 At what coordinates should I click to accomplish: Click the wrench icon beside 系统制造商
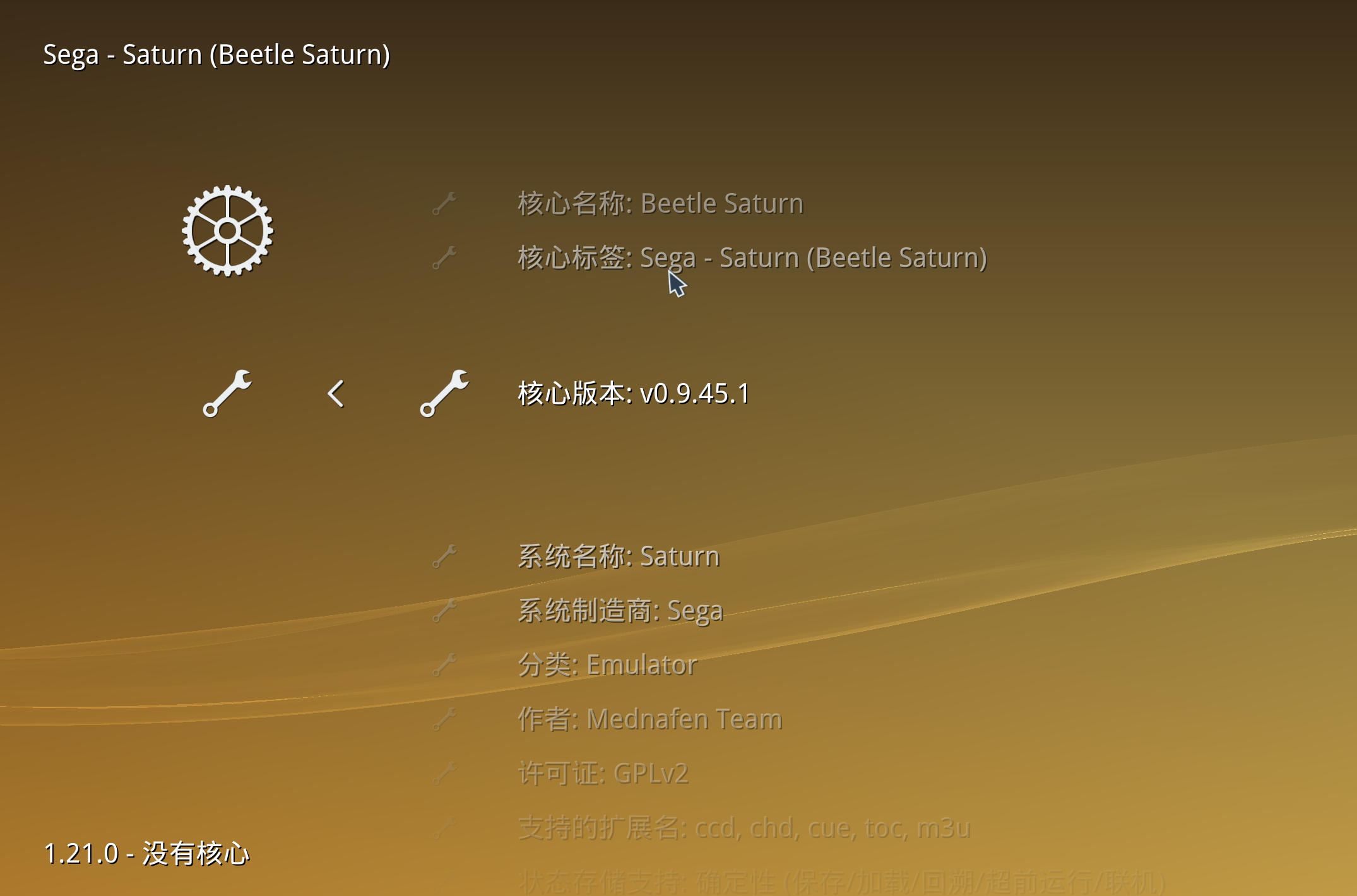point(444,611)
